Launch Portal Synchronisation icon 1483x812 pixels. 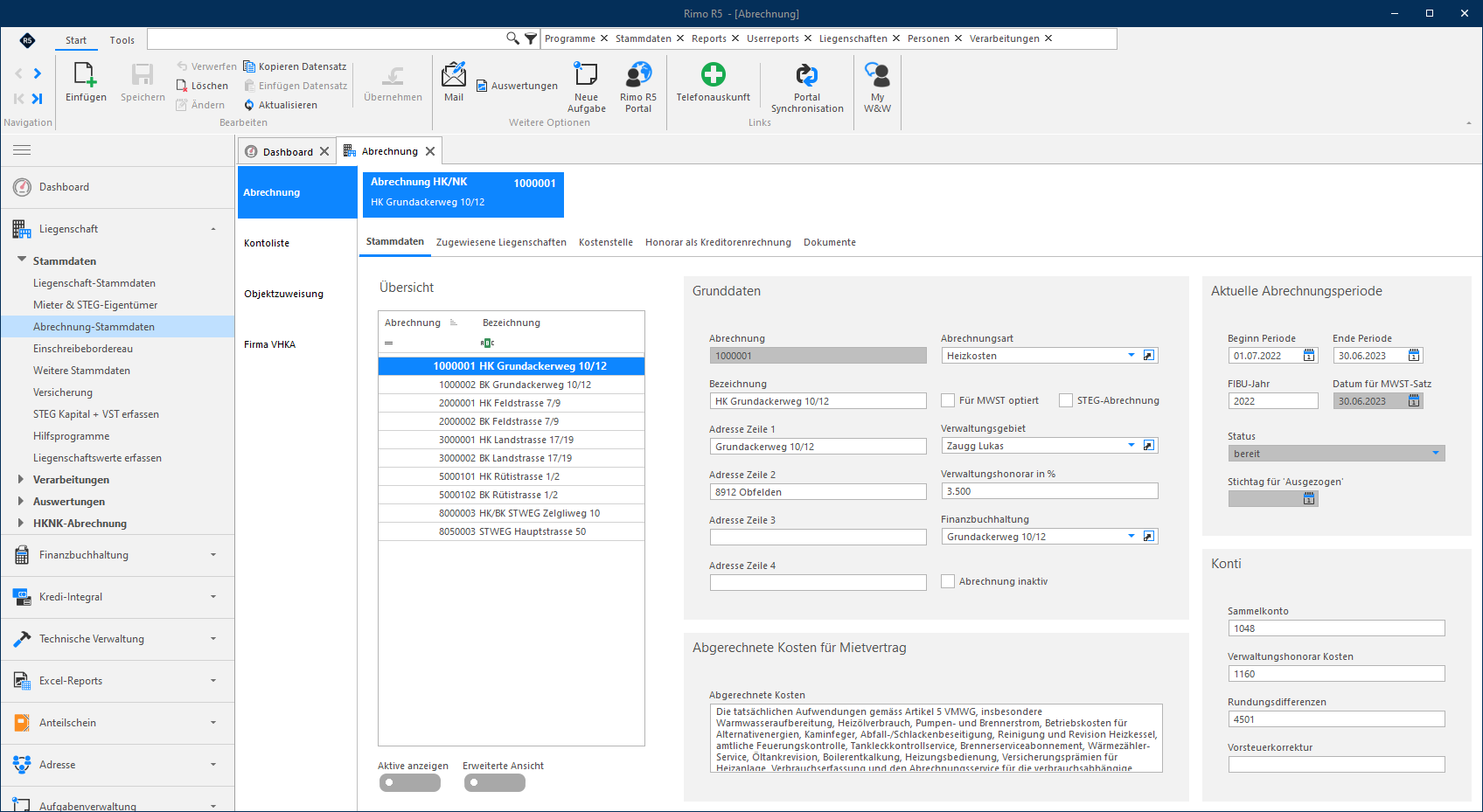(807, 74)
